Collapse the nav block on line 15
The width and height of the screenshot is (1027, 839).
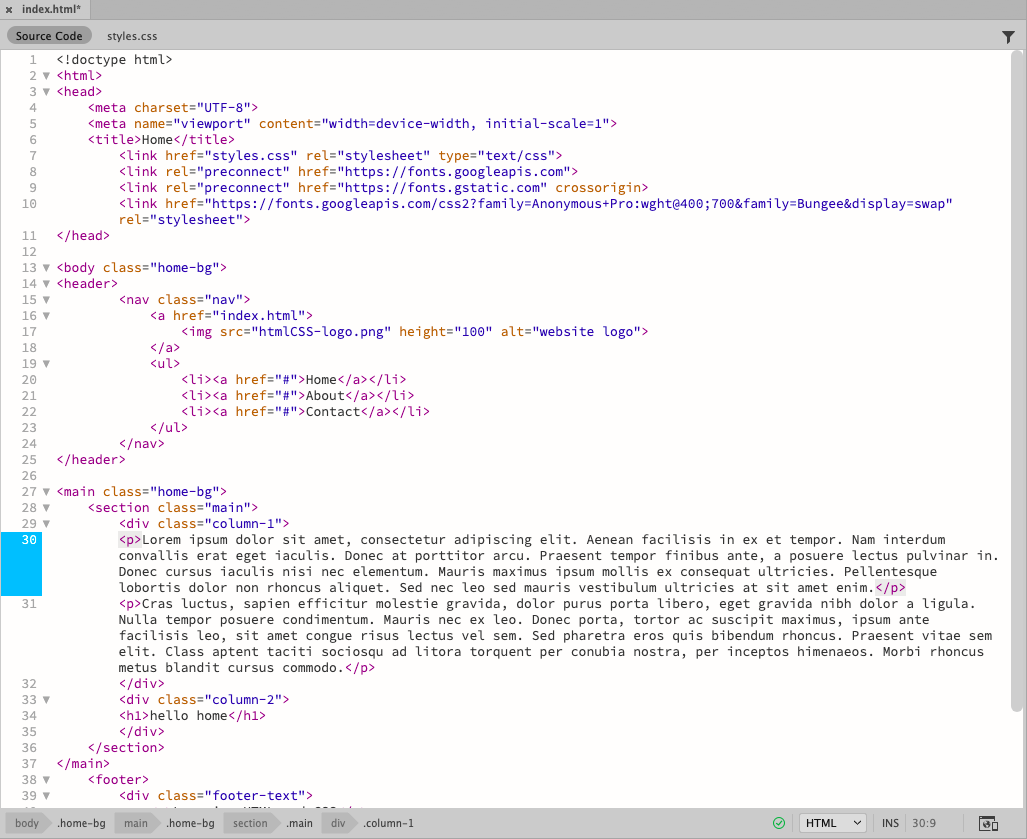pyautogui.click(x=46, y=300)
